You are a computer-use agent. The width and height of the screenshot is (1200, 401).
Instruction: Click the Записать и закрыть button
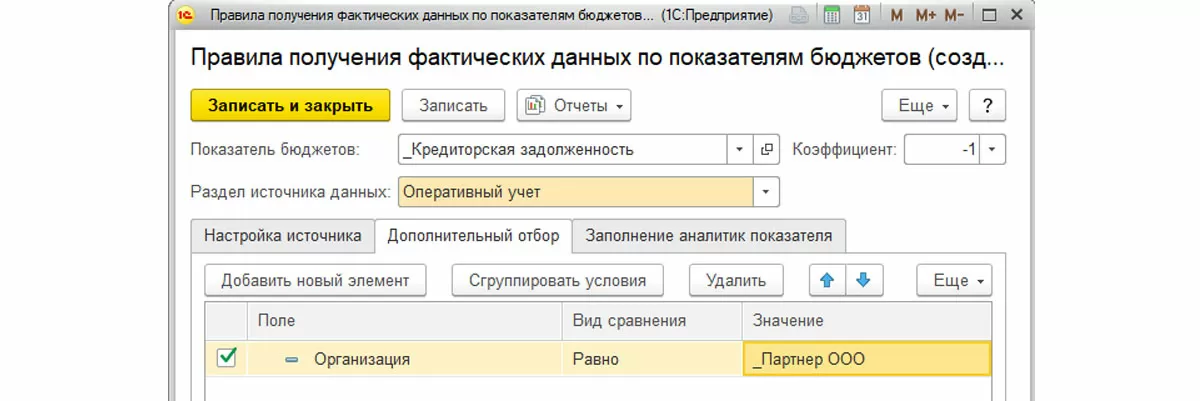289,105
